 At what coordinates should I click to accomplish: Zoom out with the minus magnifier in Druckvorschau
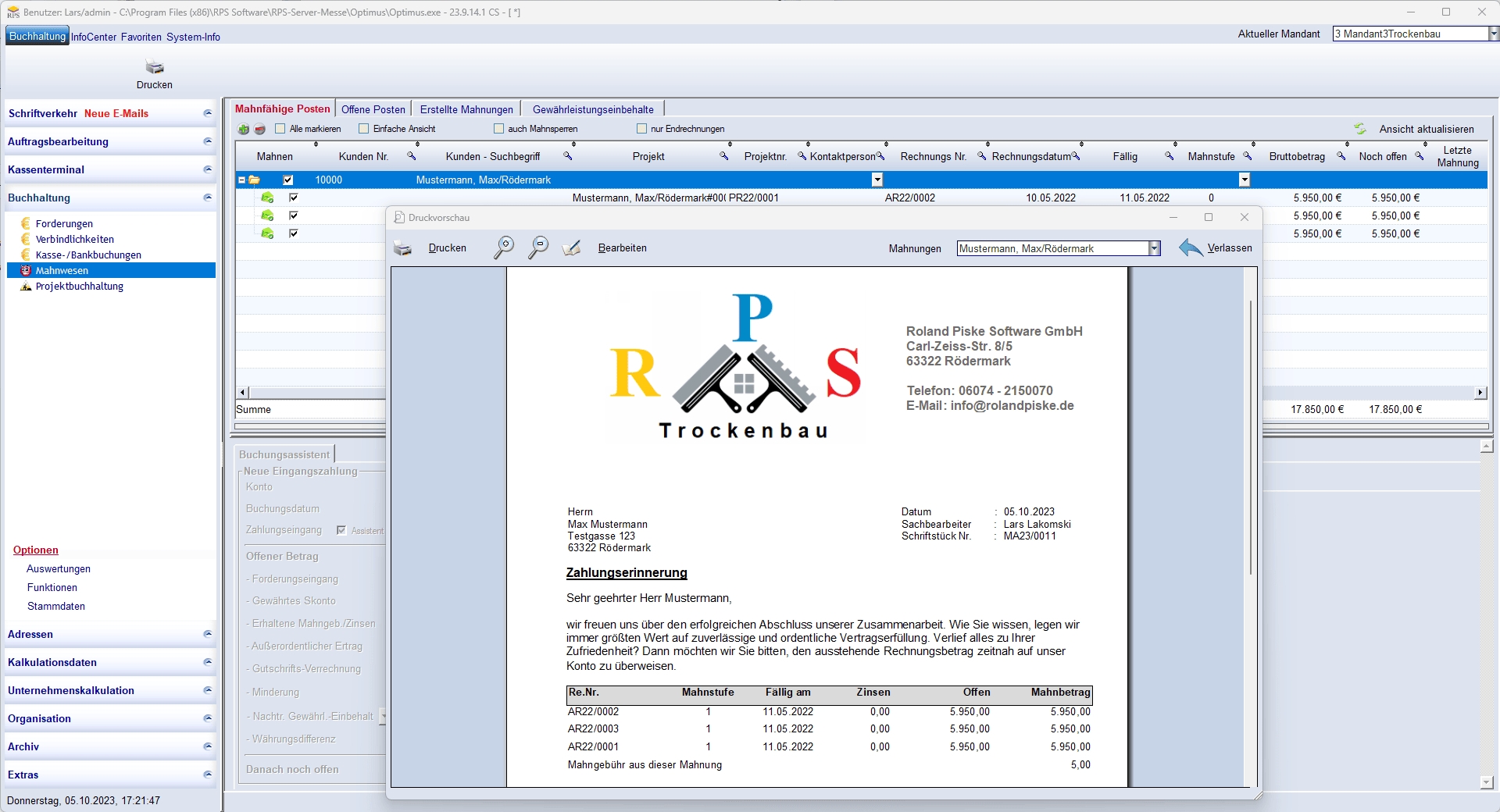point(538,248)
